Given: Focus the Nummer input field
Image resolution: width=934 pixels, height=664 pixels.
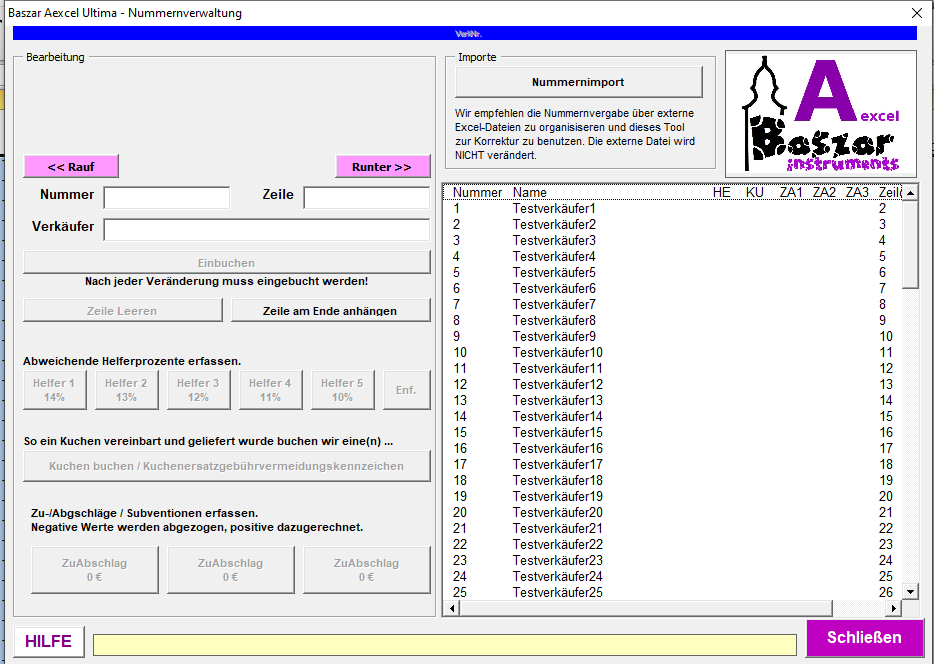Looking at the screenshot, I should click(x=167, y=198).
